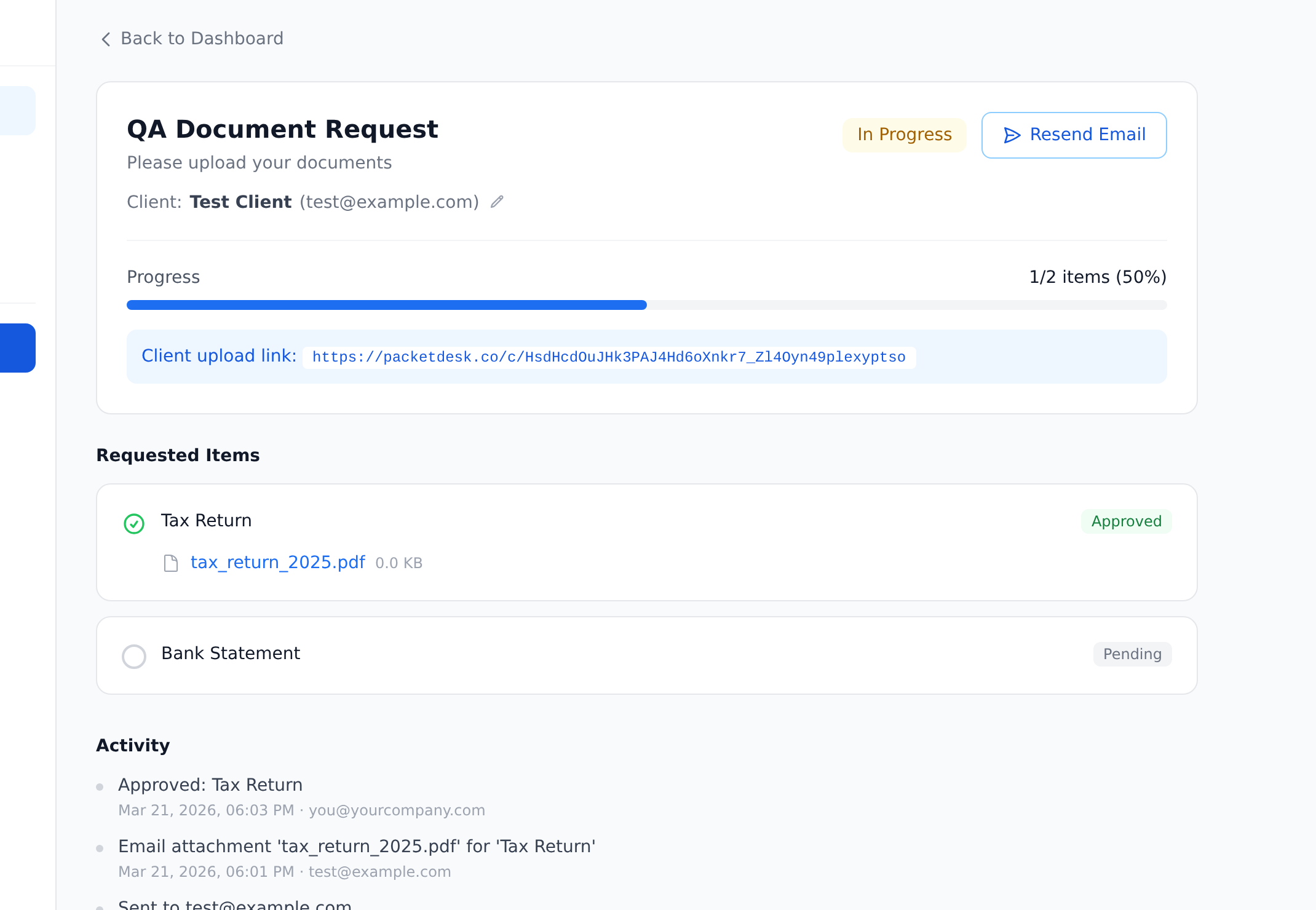The height and width of the screenshot is (910, 1316).
Task: Toggle the empty circle beside Bank Statement
Action: [x=134, y=657]
